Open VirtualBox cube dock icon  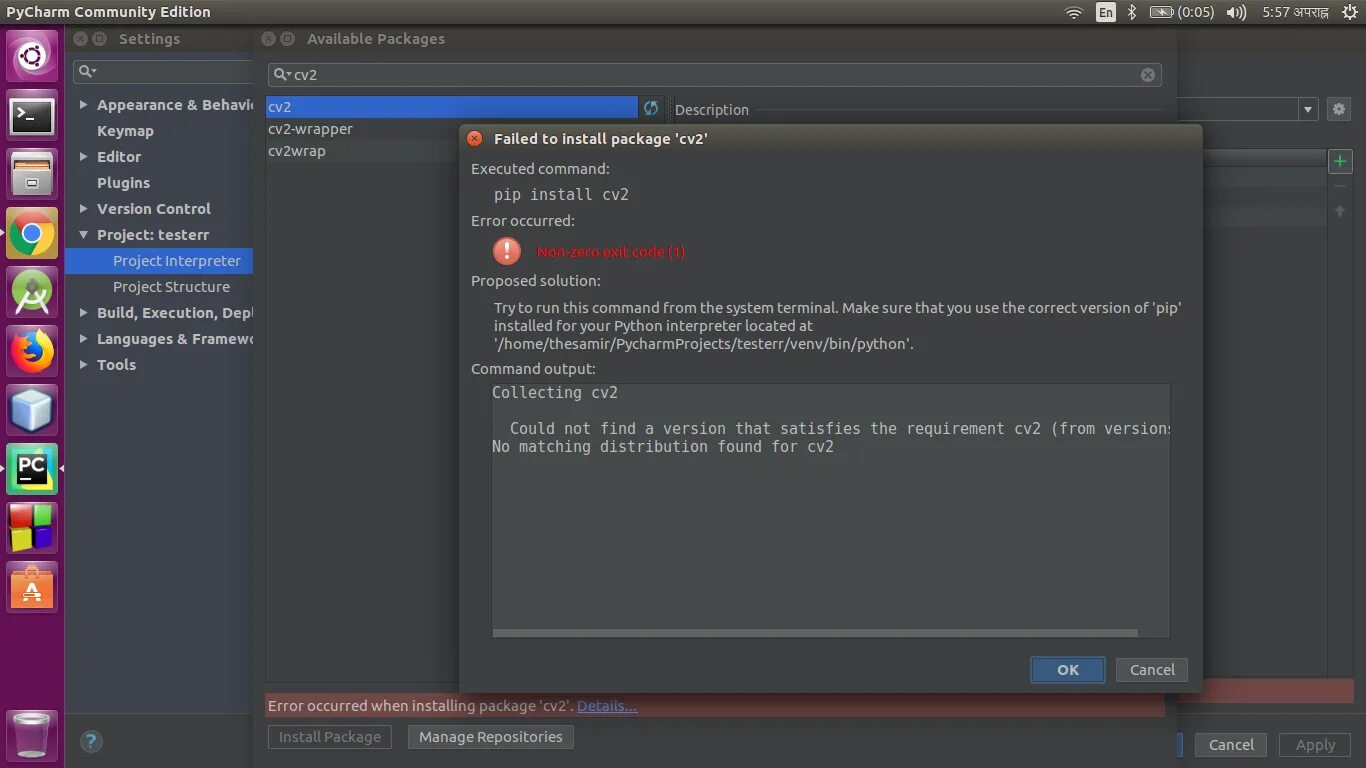(32, 410)
